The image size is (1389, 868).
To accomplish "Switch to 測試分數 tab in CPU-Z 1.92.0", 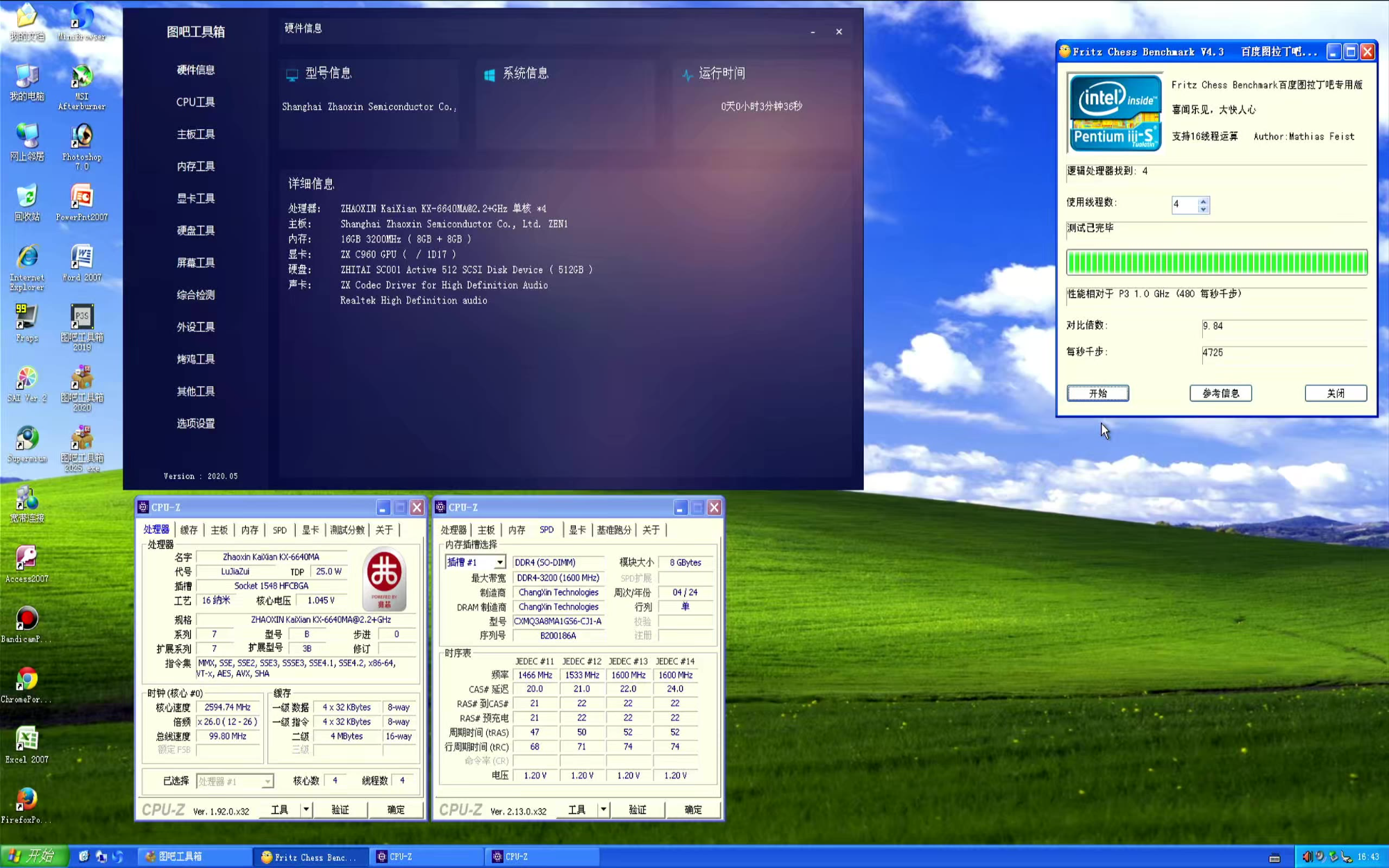I will tap(347, 530).
